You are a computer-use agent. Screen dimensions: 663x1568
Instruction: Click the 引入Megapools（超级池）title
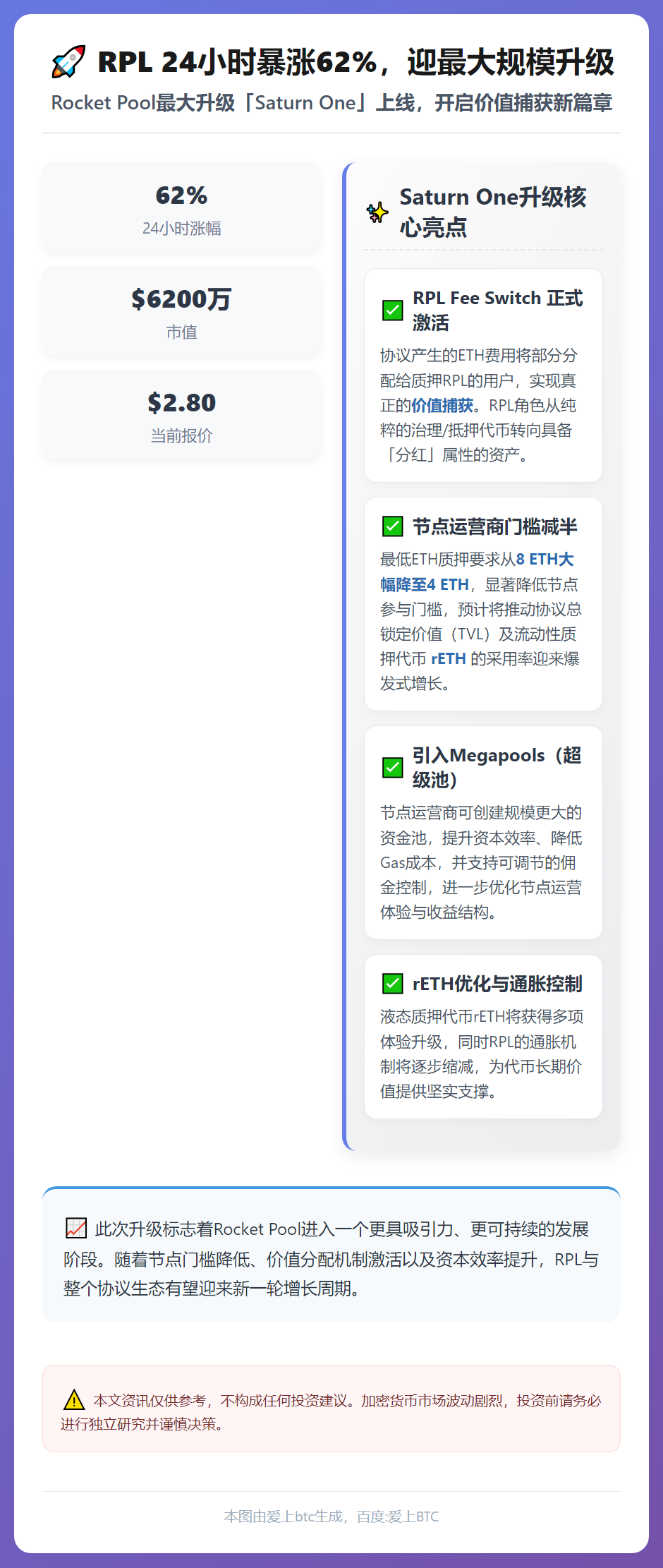click(497, 768)
